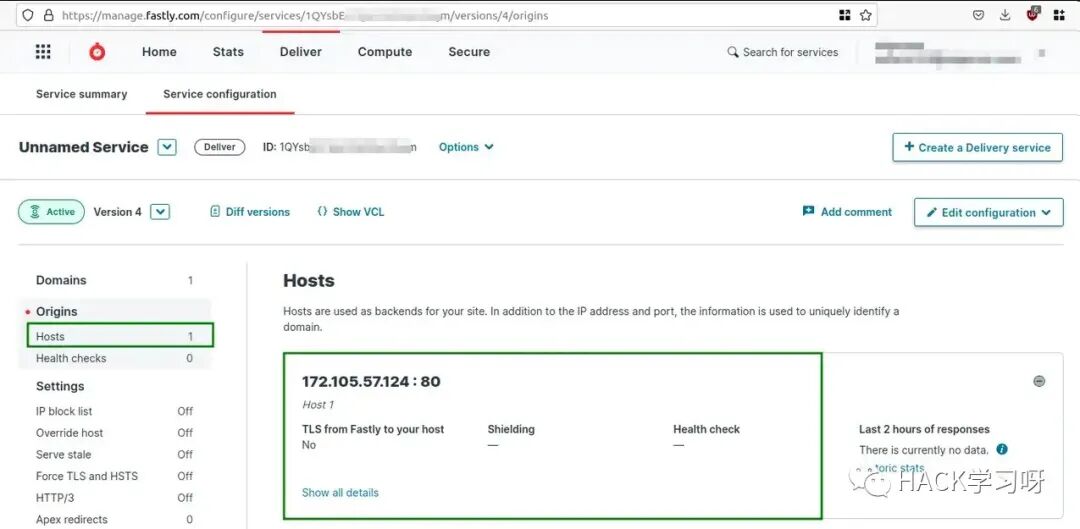
Task: Open Home in the top navigation
Action: coord(159,52)
